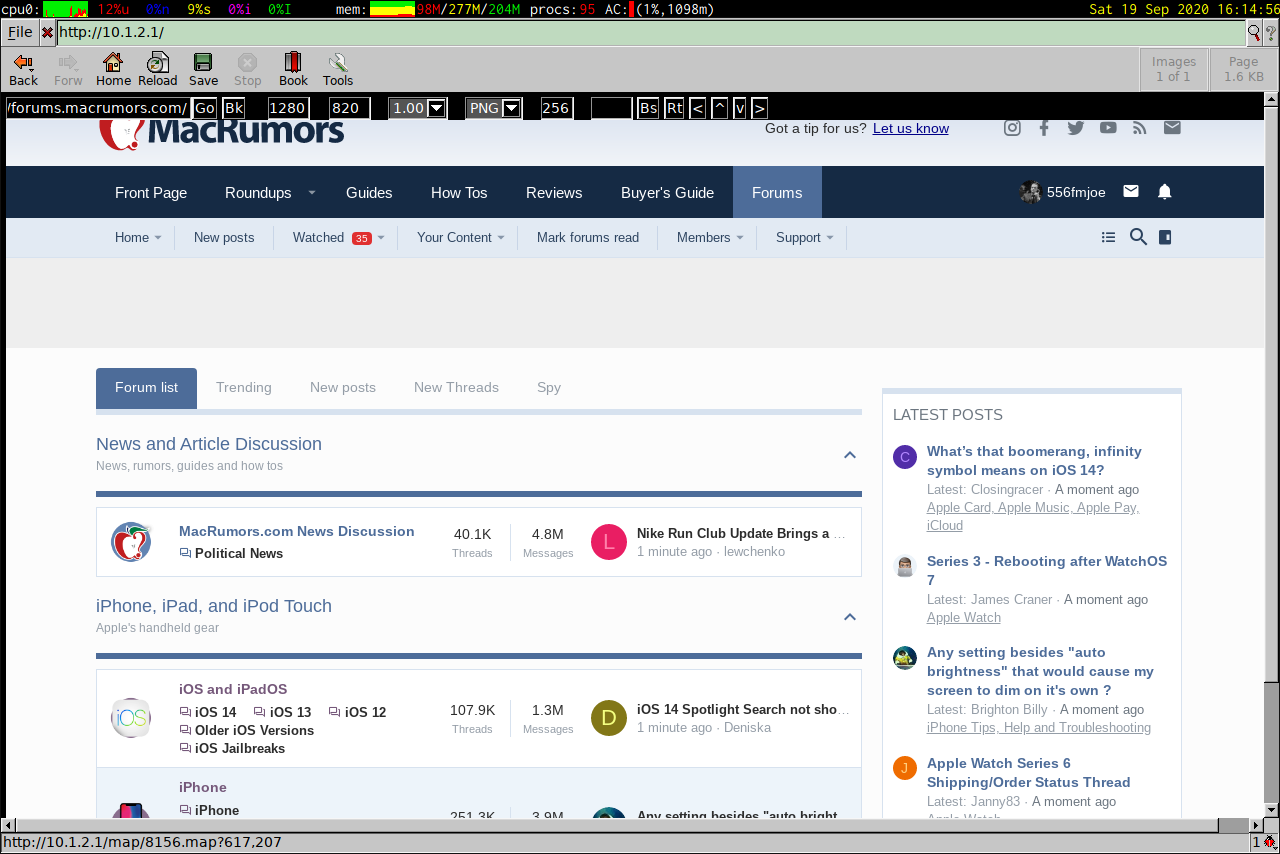Clear the URL with red X button
1280x854 pixels.
(47, 32)
